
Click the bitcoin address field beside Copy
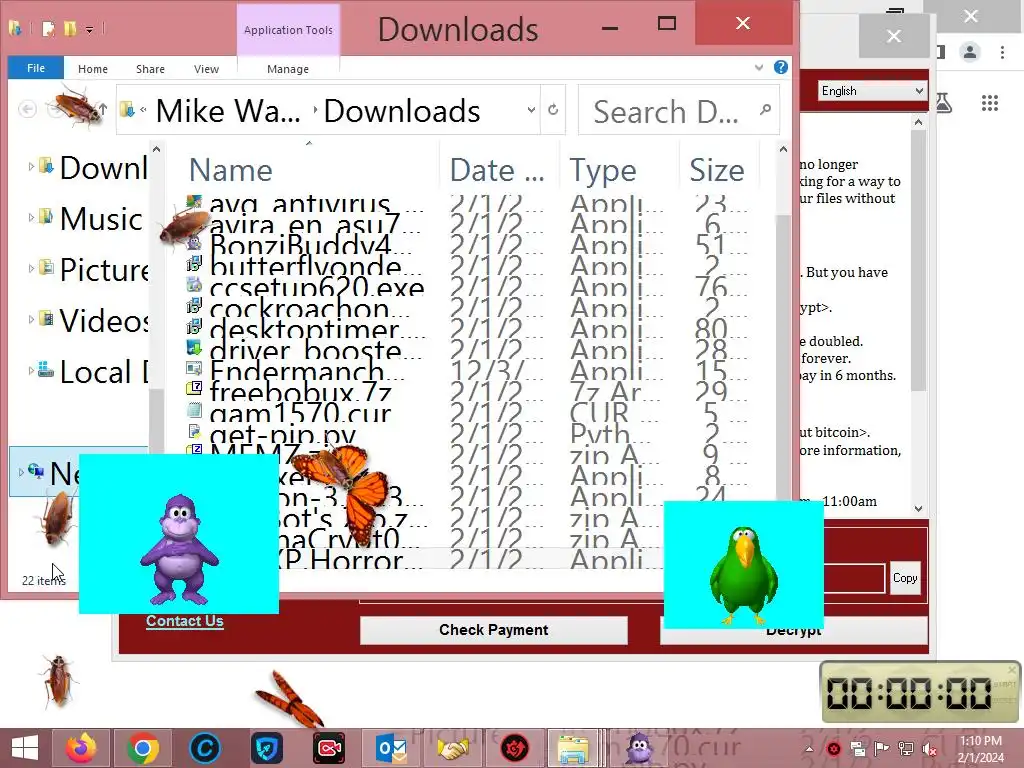854,579
